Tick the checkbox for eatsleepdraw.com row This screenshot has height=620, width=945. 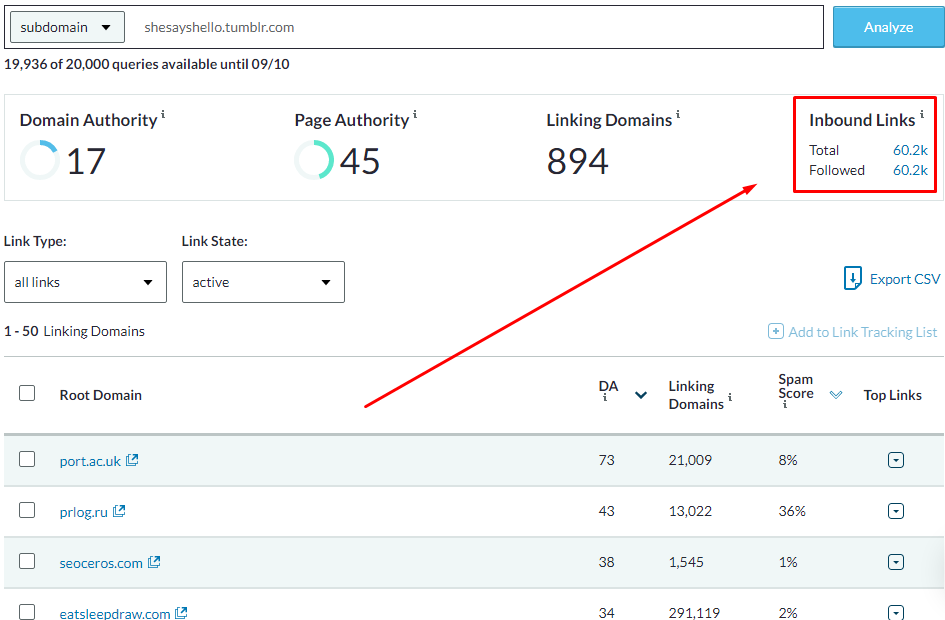(27, 612)
